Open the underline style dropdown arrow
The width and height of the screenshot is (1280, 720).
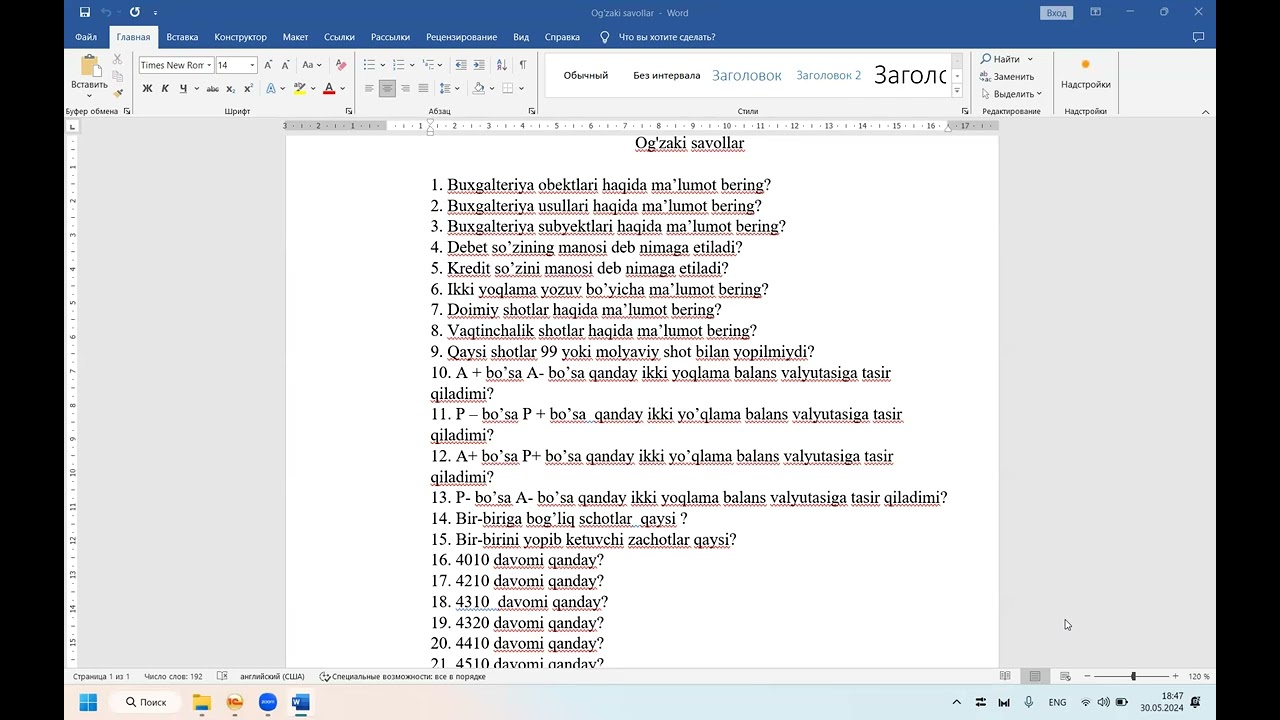tap(195, 89)
